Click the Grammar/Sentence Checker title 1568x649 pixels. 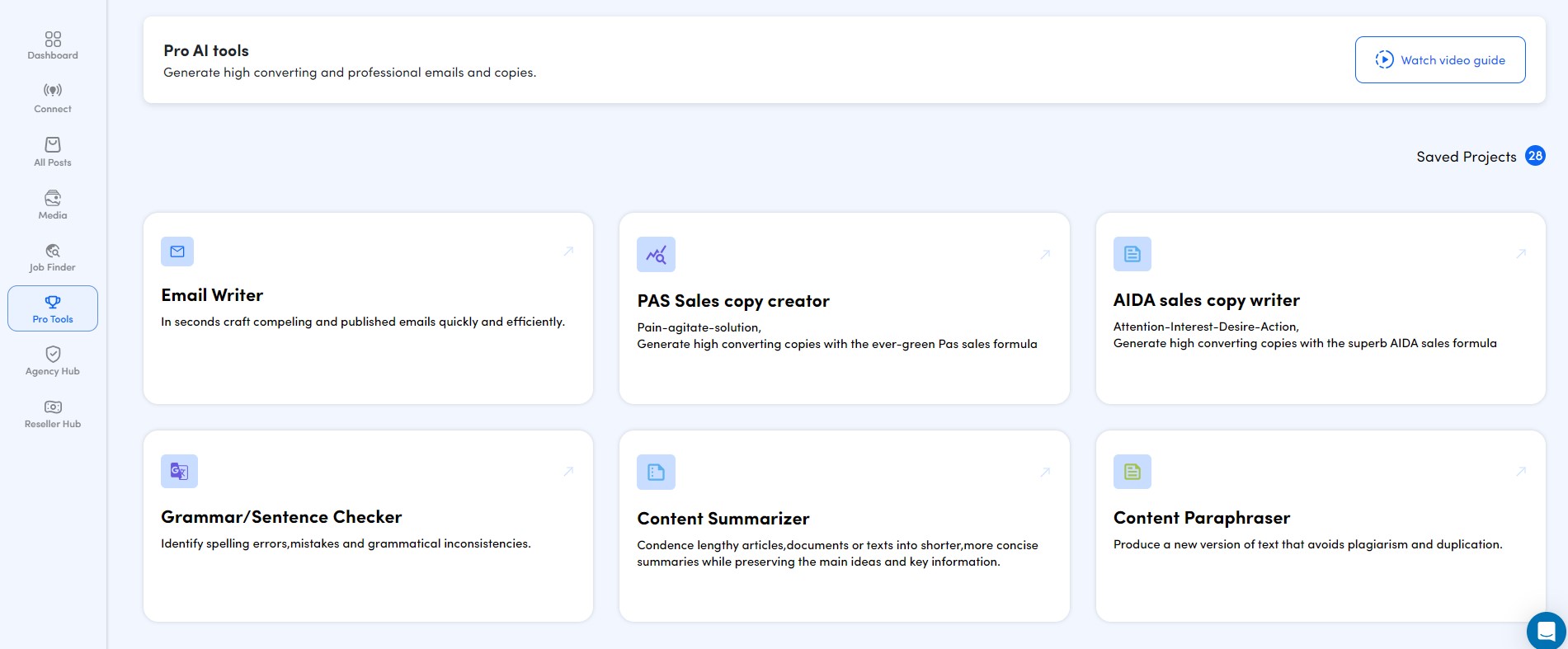[x=281, y=517]
